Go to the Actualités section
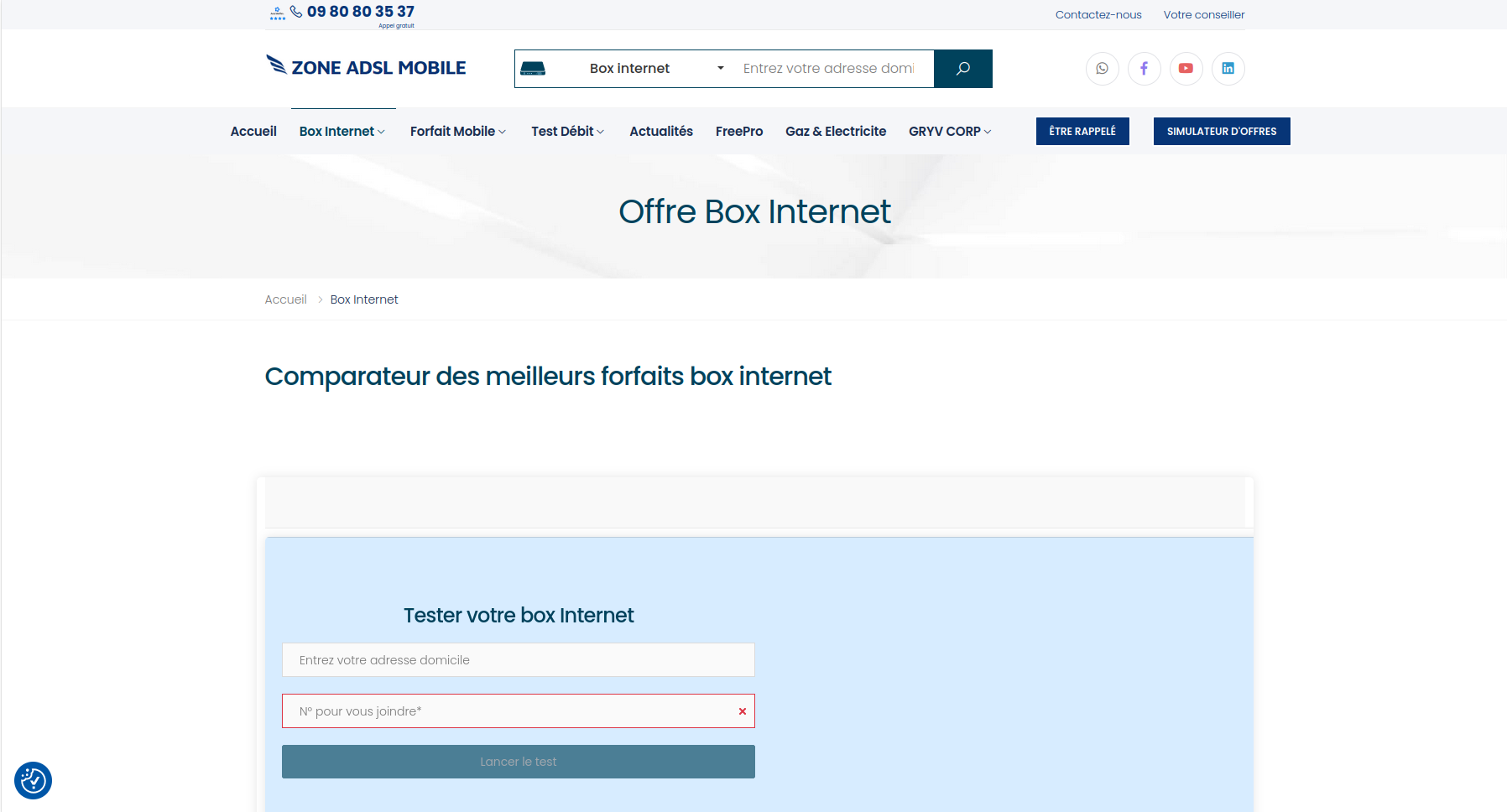Screen dimensions: 1507x812 tap(660, 131)
